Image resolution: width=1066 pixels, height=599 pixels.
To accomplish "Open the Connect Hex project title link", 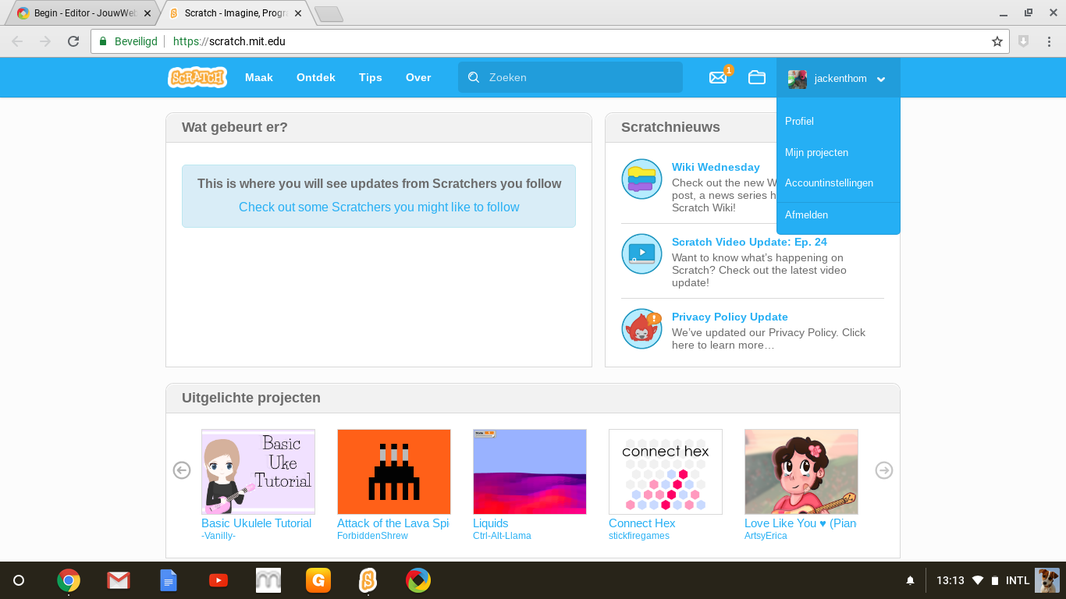I will click(642, 523).
